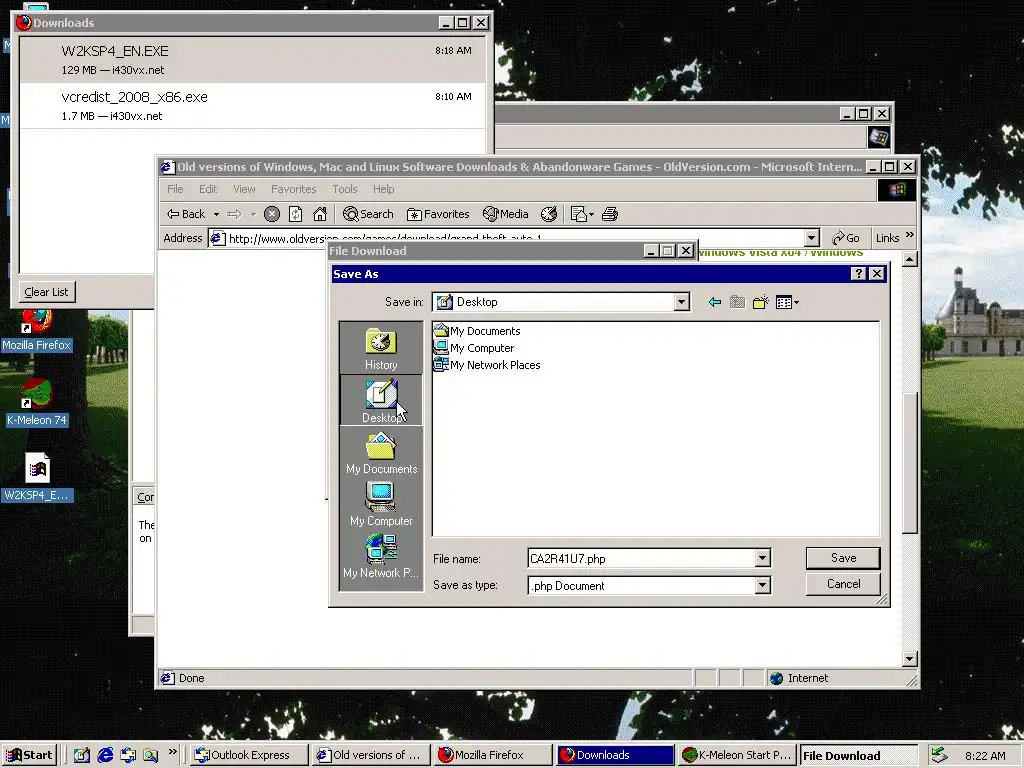Create New Folder in Save As
This screenshot has height=768, width=1024.
tap(760, 302)
